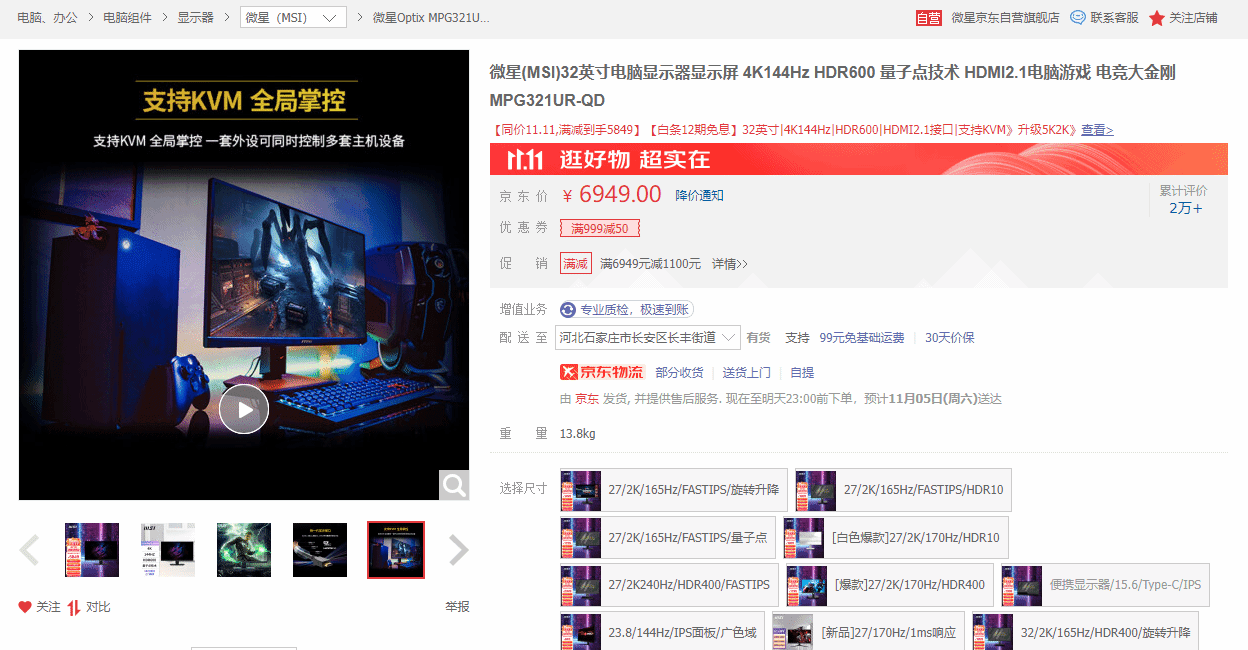Click the 对比 compare icon
Image resolution: width=1248 pixels, height=650 pixels.
(x=74, y=607)
